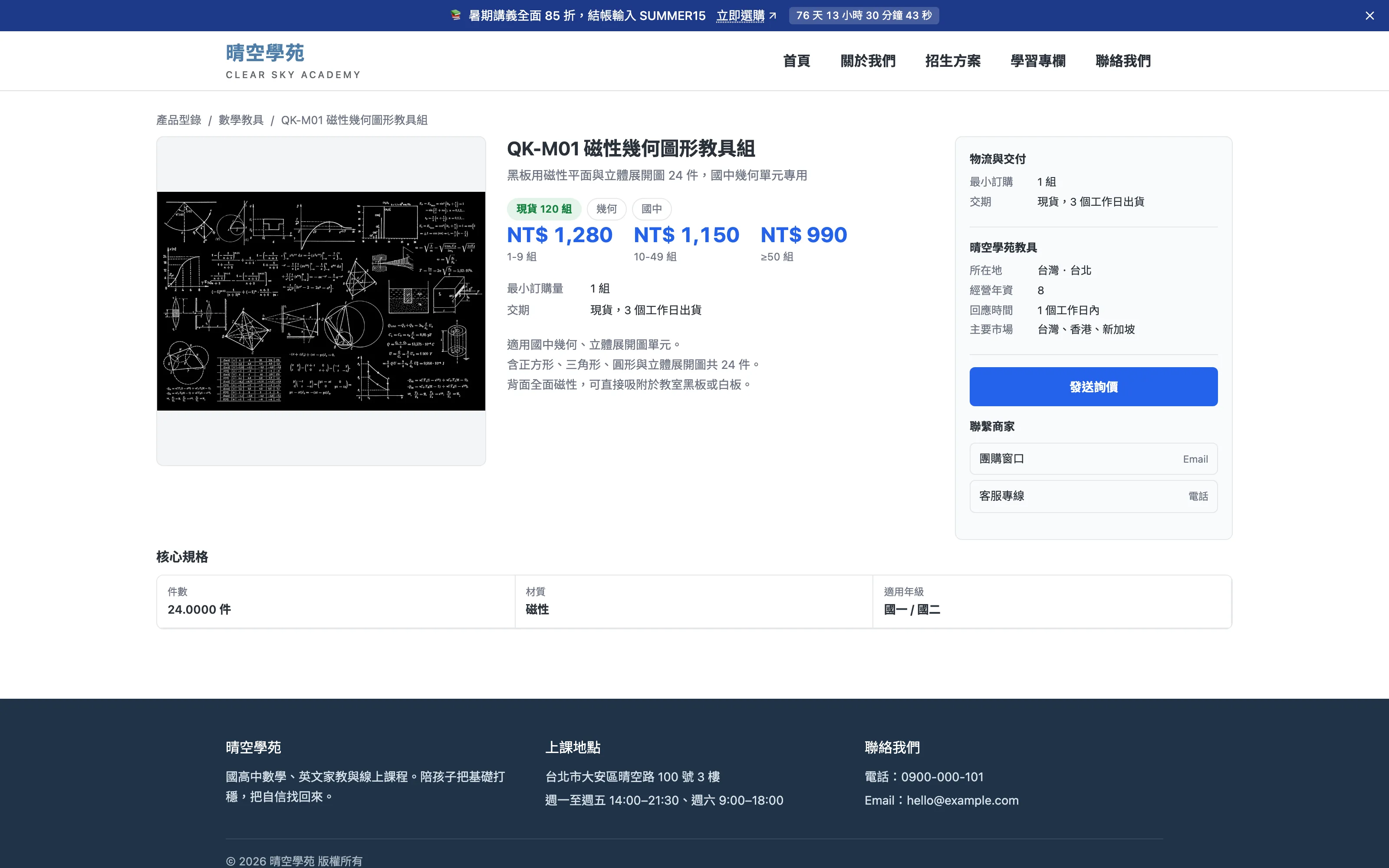Click the NT$ 1,280 price tier
This screenshot has width=1389, height=868.
(560, 235)
